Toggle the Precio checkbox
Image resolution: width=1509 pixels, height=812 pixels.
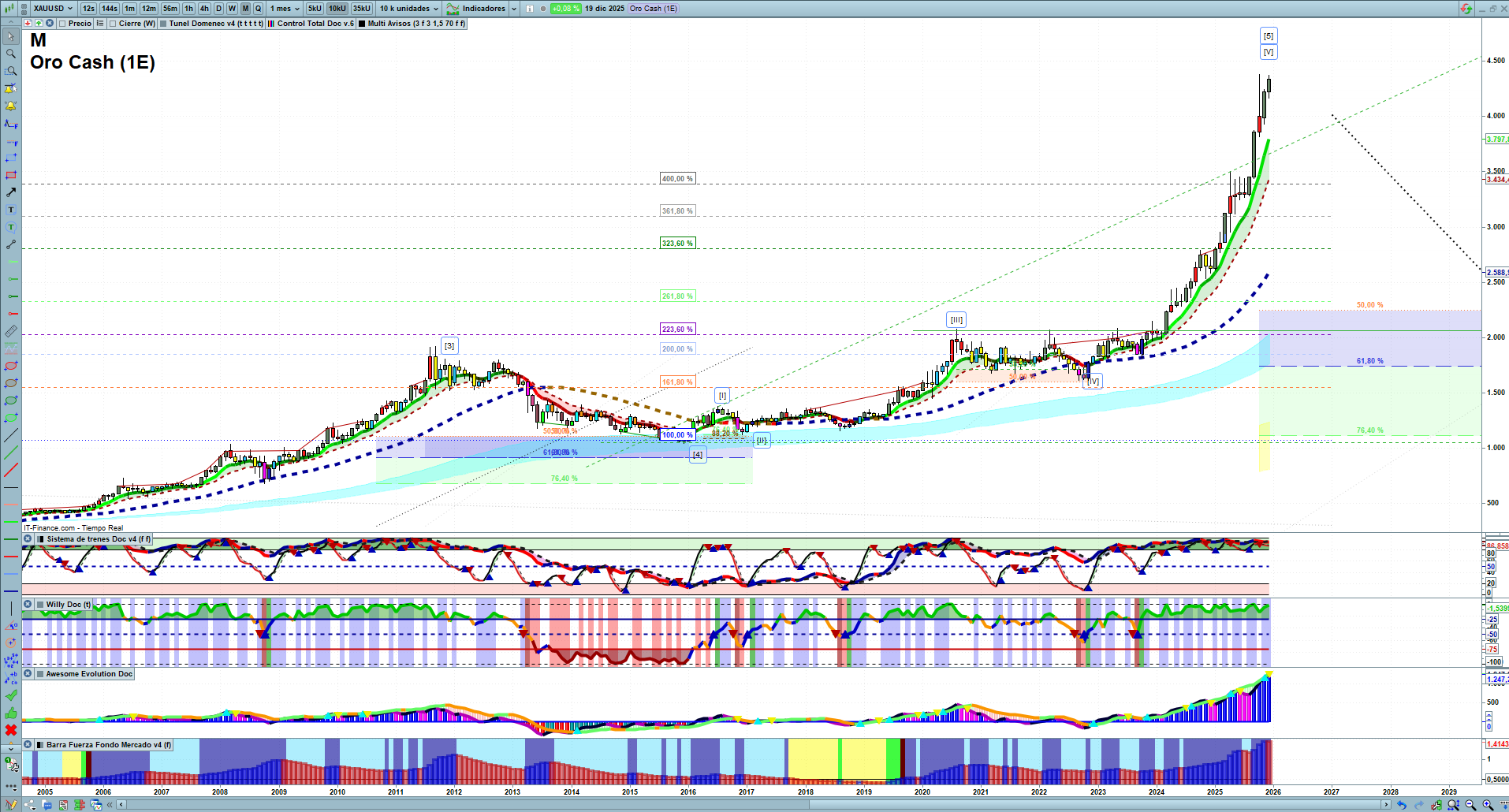tap(62, 24)
